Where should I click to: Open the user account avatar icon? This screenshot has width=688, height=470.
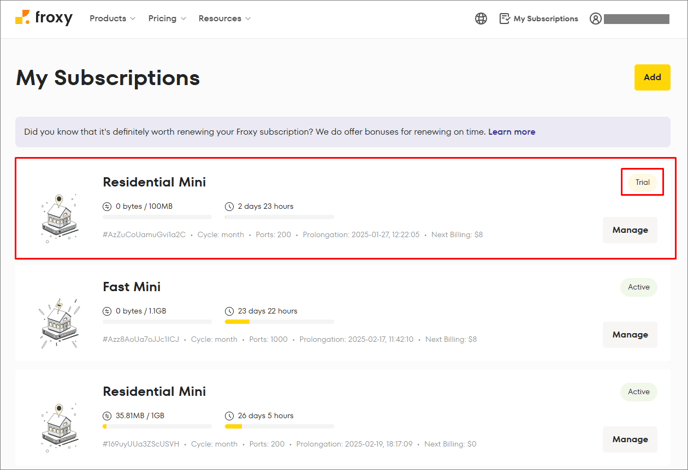595,18
